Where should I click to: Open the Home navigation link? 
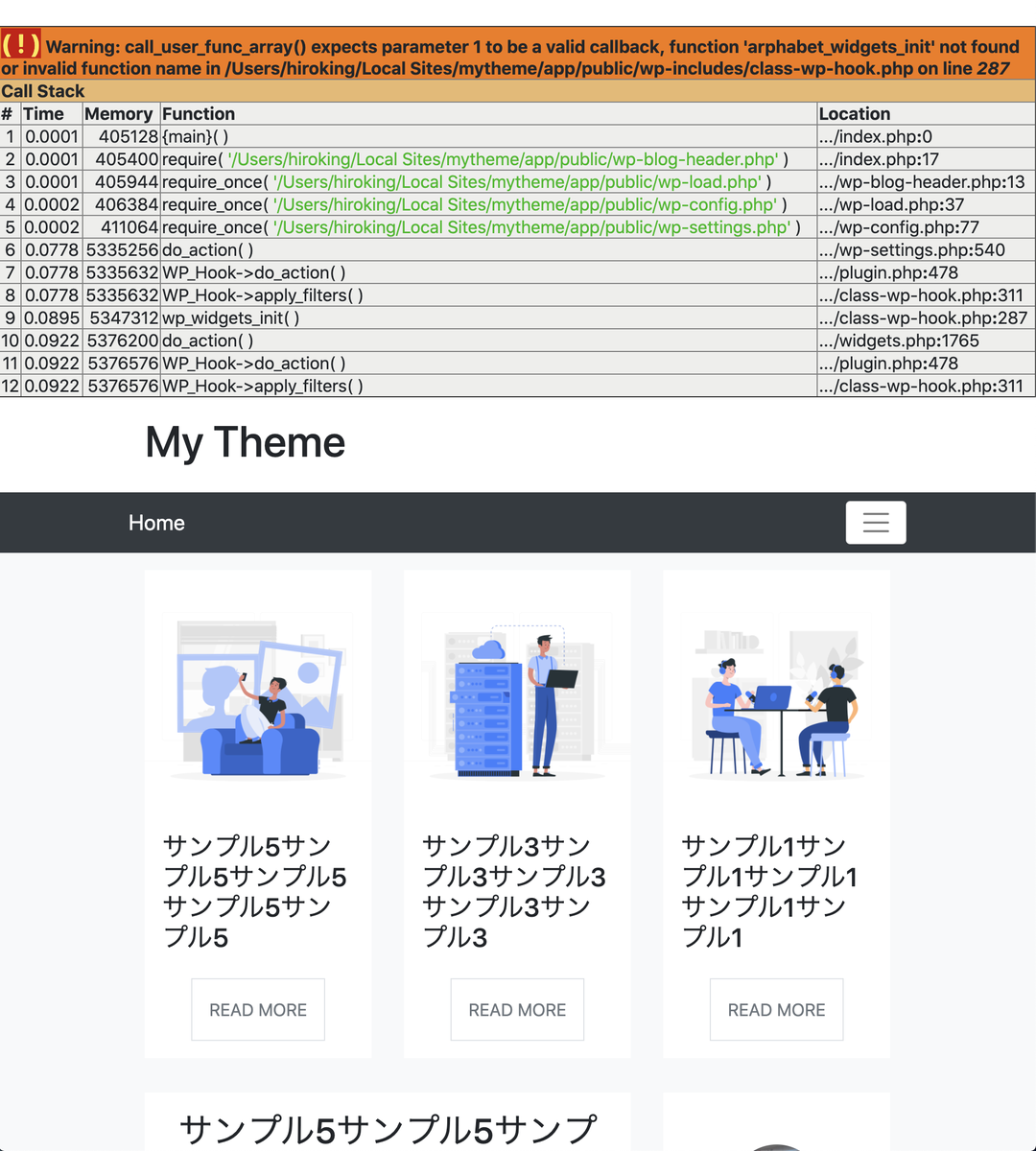click(156, 523)
